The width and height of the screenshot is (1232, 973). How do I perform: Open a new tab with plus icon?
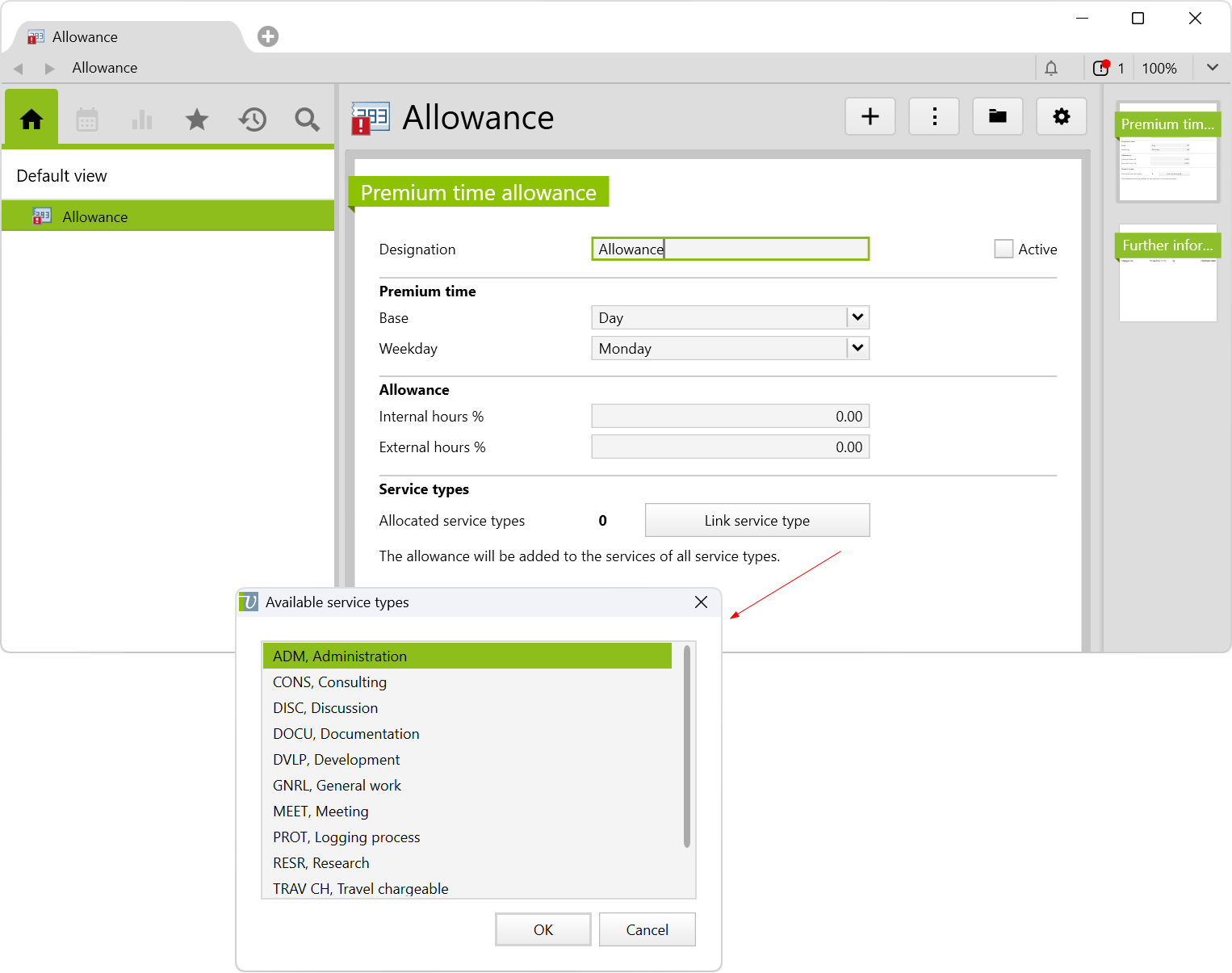click(268, 36)
